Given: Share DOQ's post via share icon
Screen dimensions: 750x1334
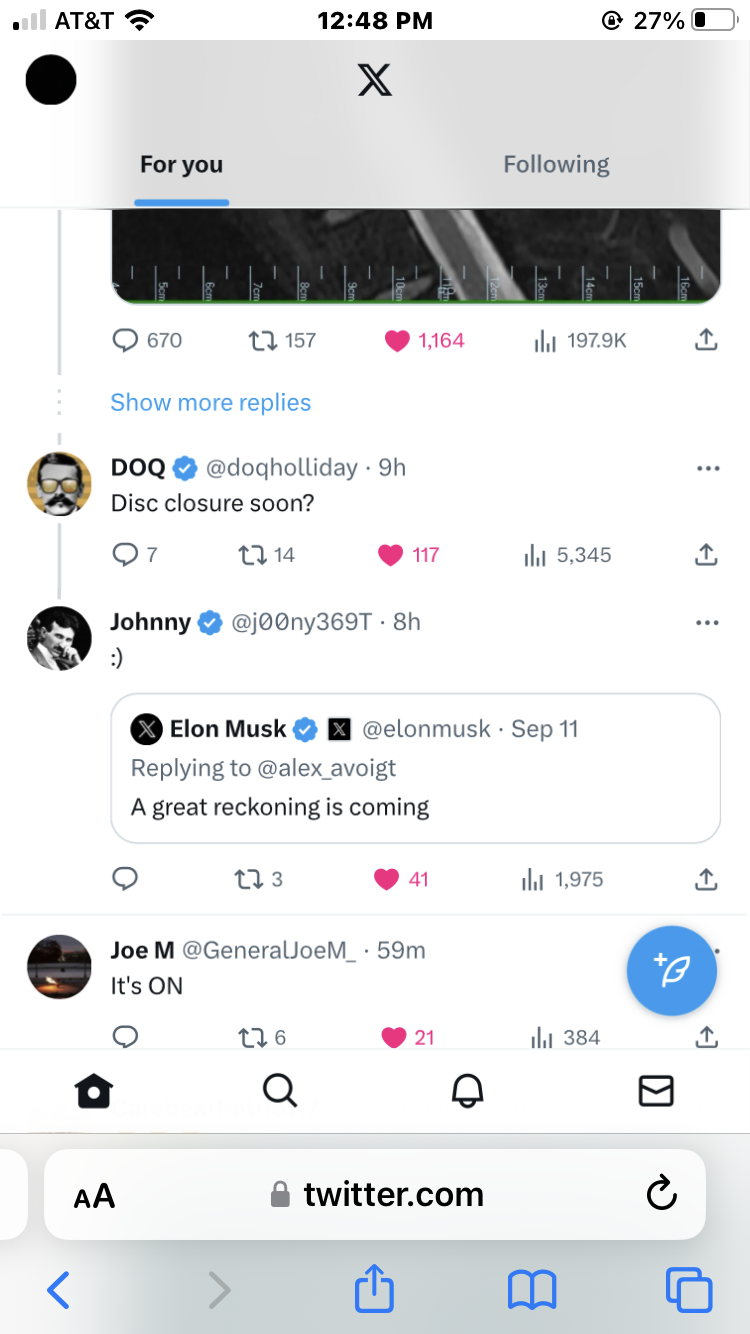Looking at the screenshot, I should click(706, 555).
